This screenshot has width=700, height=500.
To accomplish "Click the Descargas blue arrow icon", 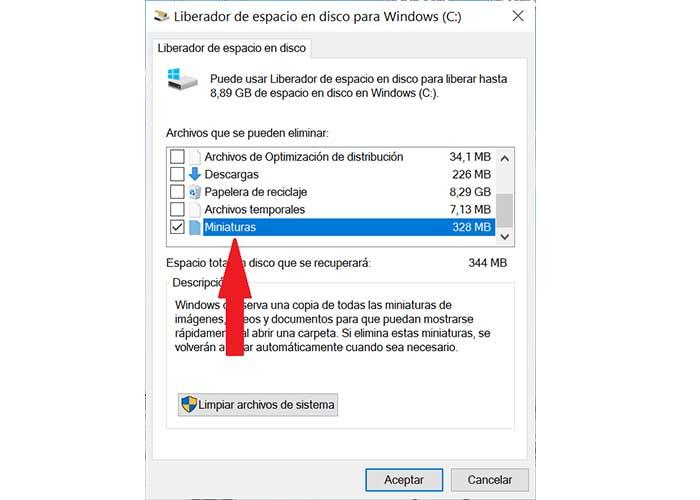I will (195, 174).
